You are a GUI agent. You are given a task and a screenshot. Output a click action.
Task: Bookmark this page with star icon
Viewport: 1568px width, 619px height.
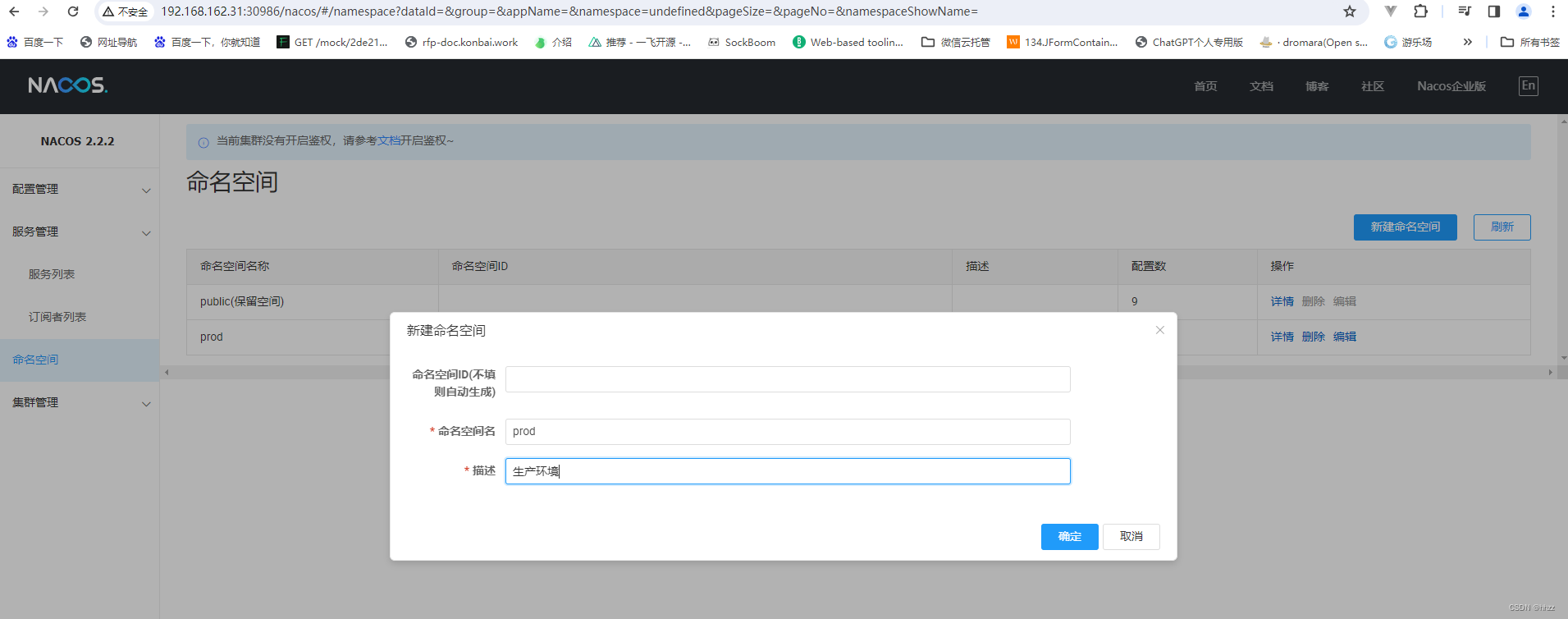click(x=1350, y=11)
